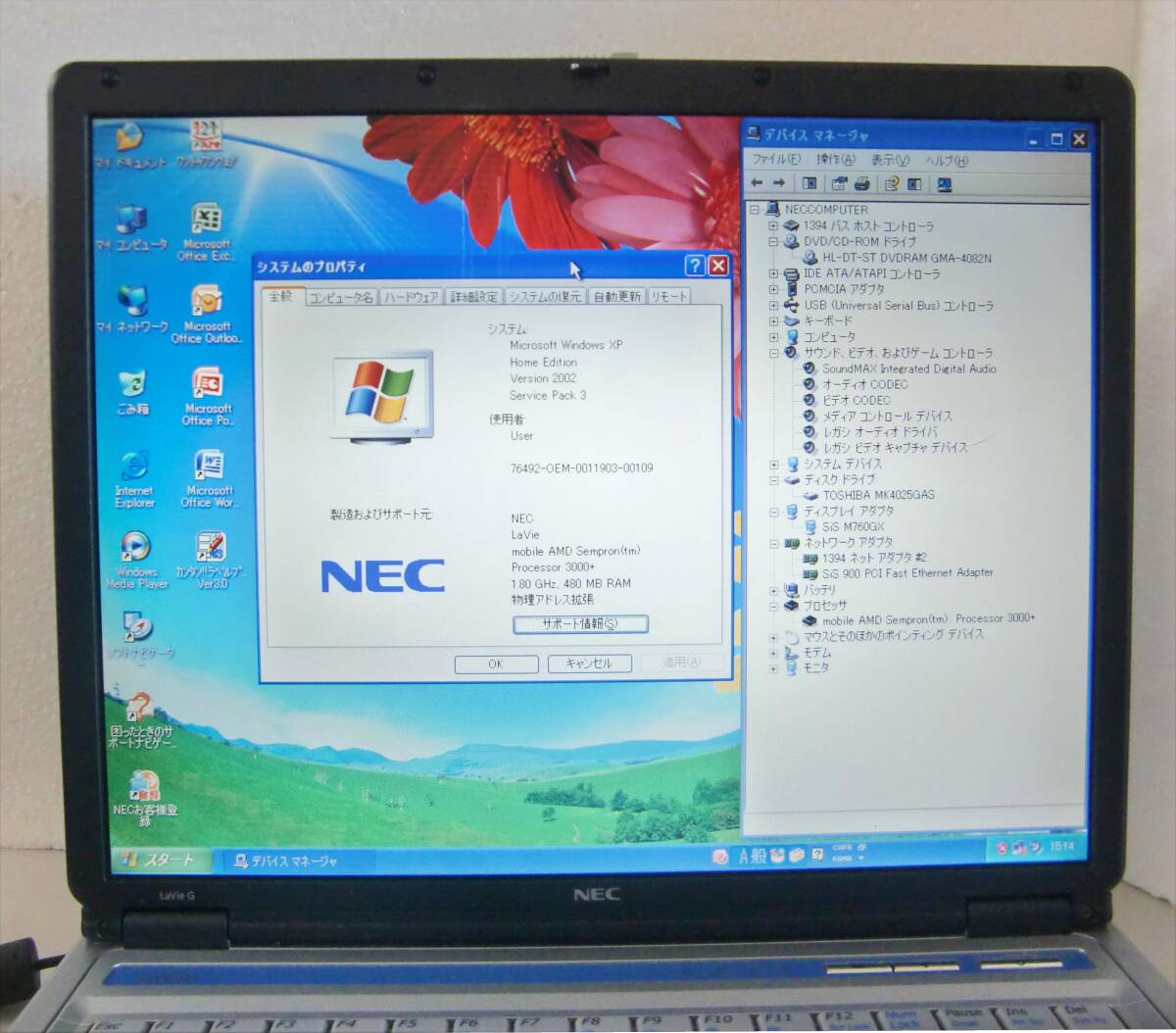Open the My Documents desktop icon
1176x1033 pixels.
pyautogui.click(x=130, y=144)
